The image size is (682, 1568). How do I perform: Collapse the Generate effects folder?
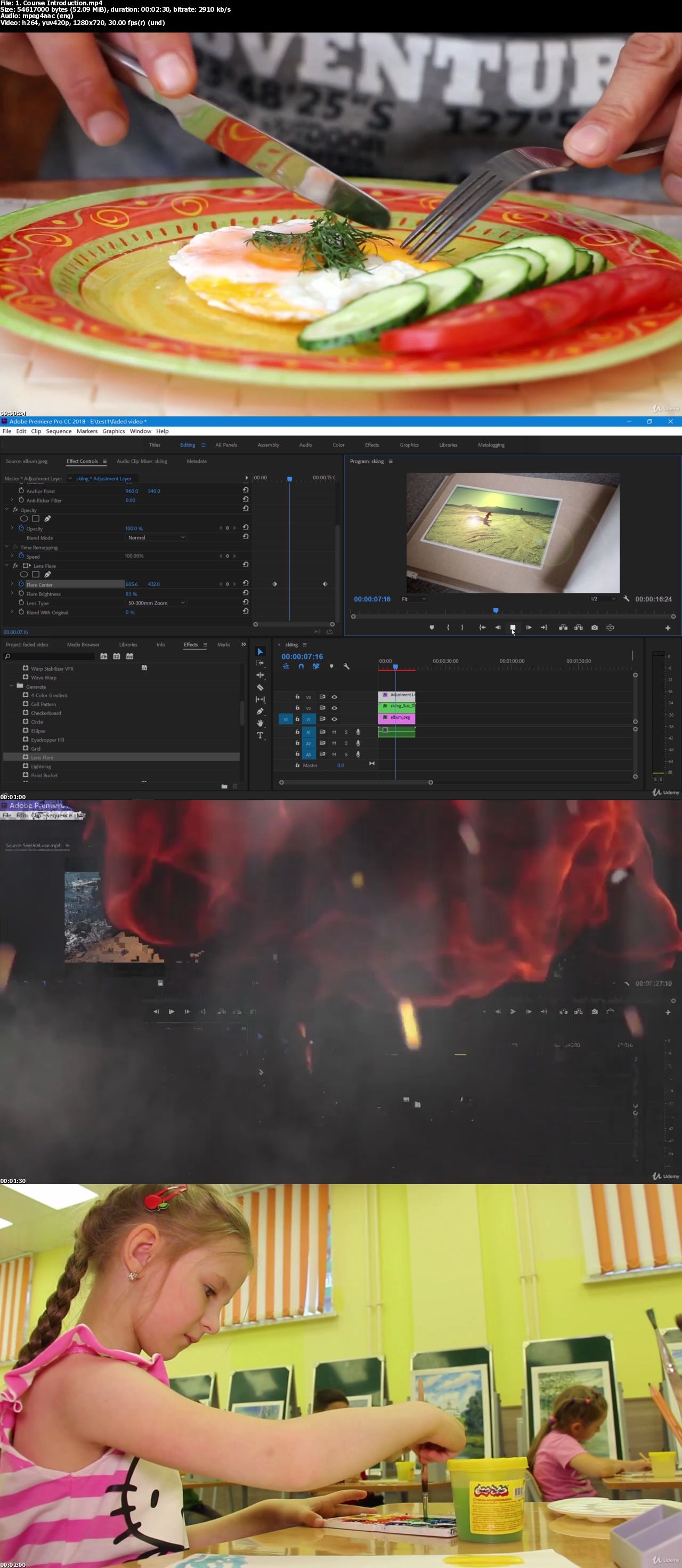pos(12,686)
